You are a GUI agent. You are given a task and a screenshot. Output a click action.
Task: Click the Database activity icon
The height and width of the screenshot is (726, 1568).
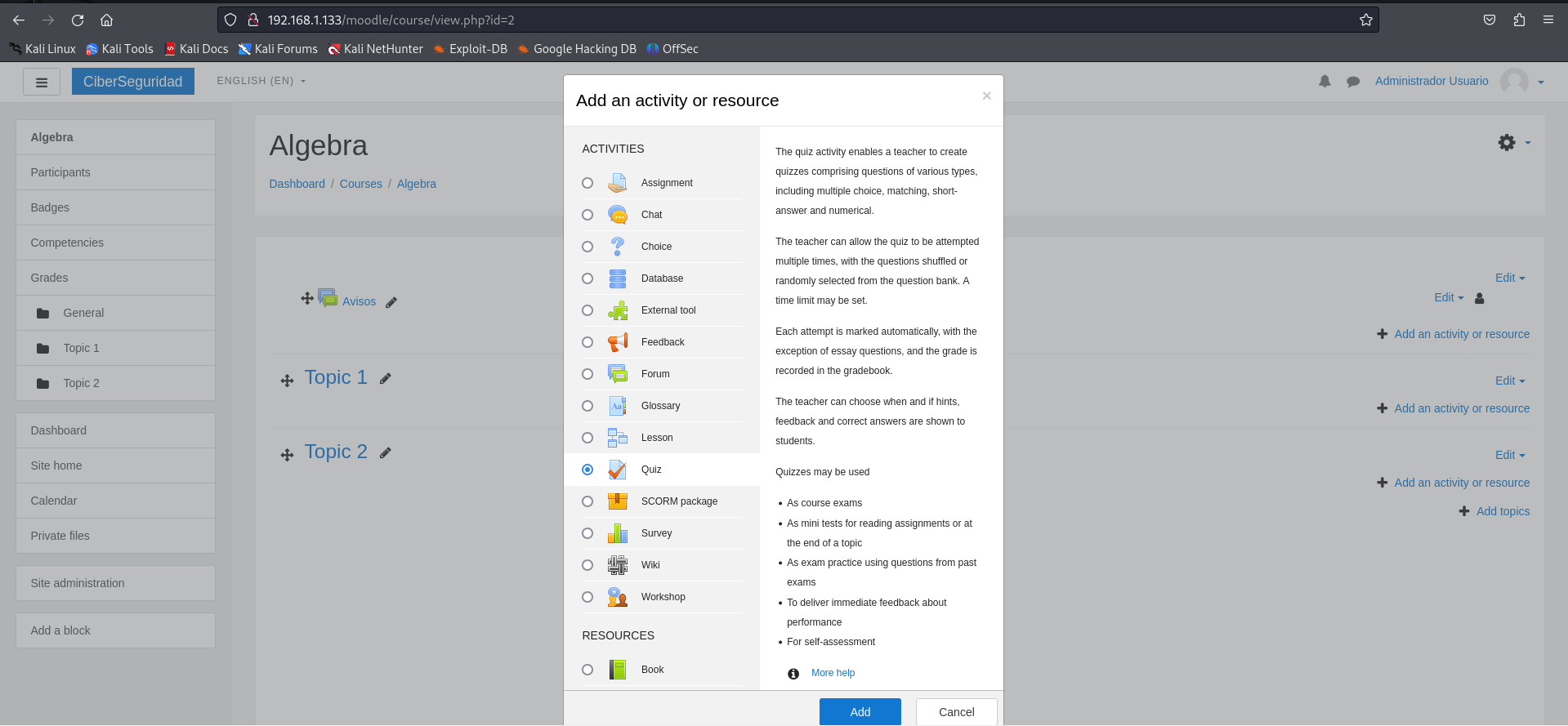[x=617, y=278]
